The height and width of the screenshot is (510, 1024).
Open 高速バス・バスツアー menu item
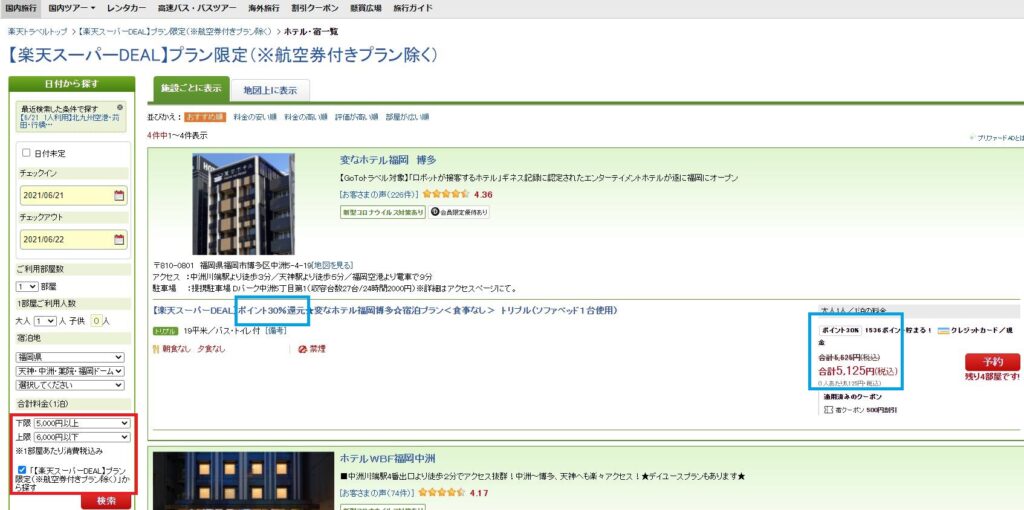pos(198,8)
